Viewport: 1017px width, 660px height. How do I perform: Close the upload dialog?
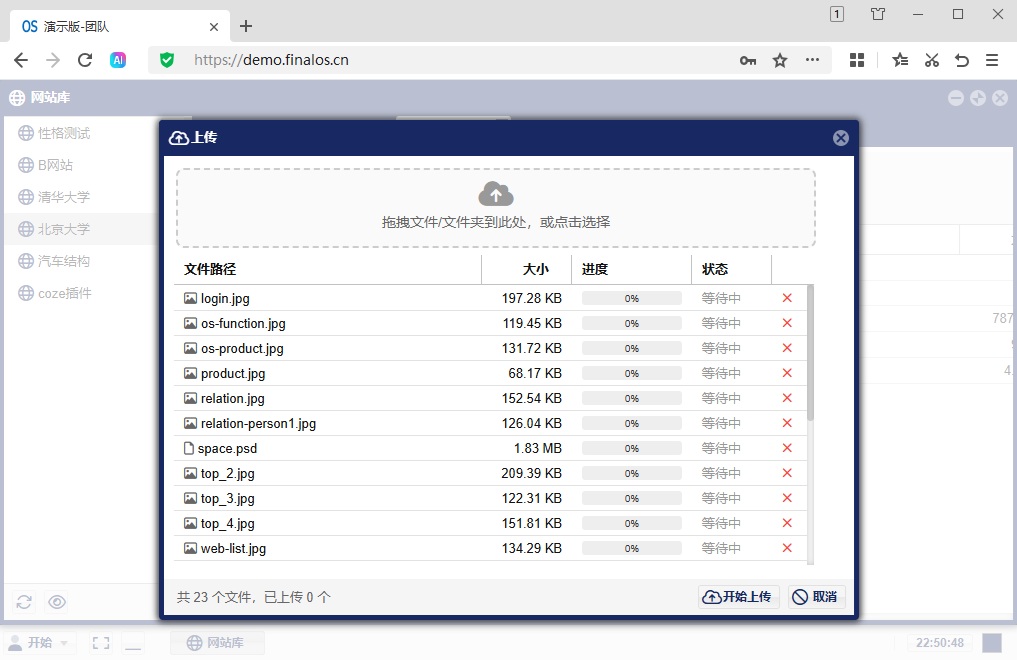click(x=841, y=138)
